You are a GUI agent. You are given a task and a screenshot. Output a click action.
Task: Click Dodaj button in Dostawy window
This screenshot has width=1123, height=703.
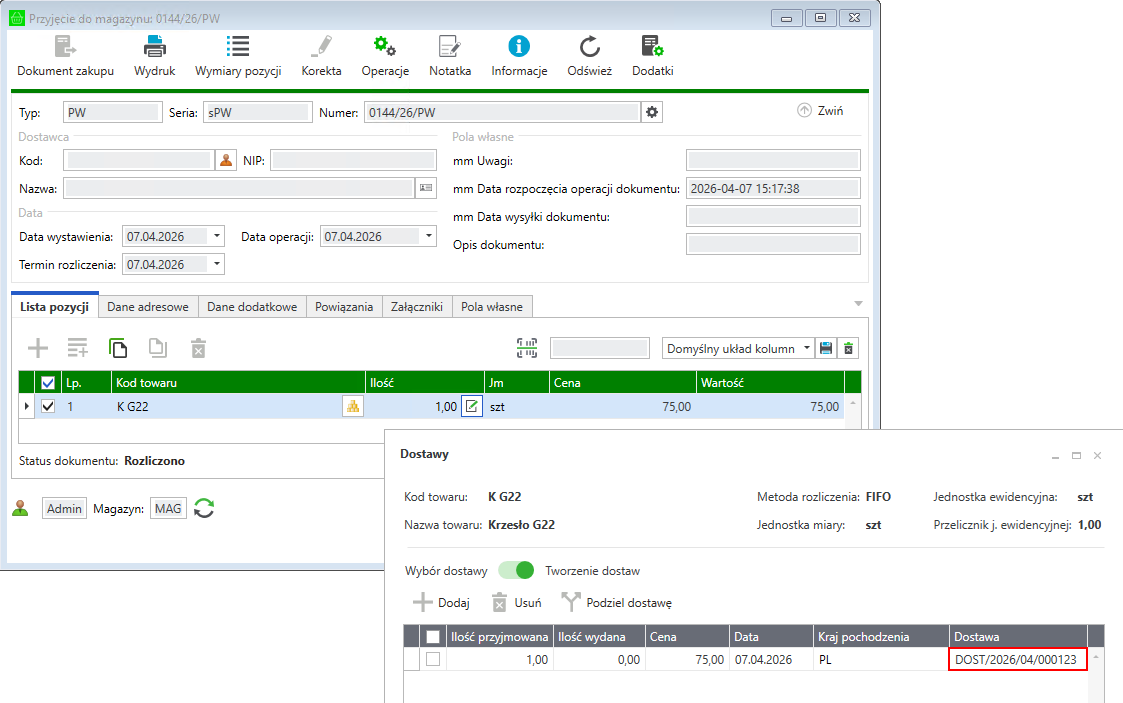click(x=441, y=602)
